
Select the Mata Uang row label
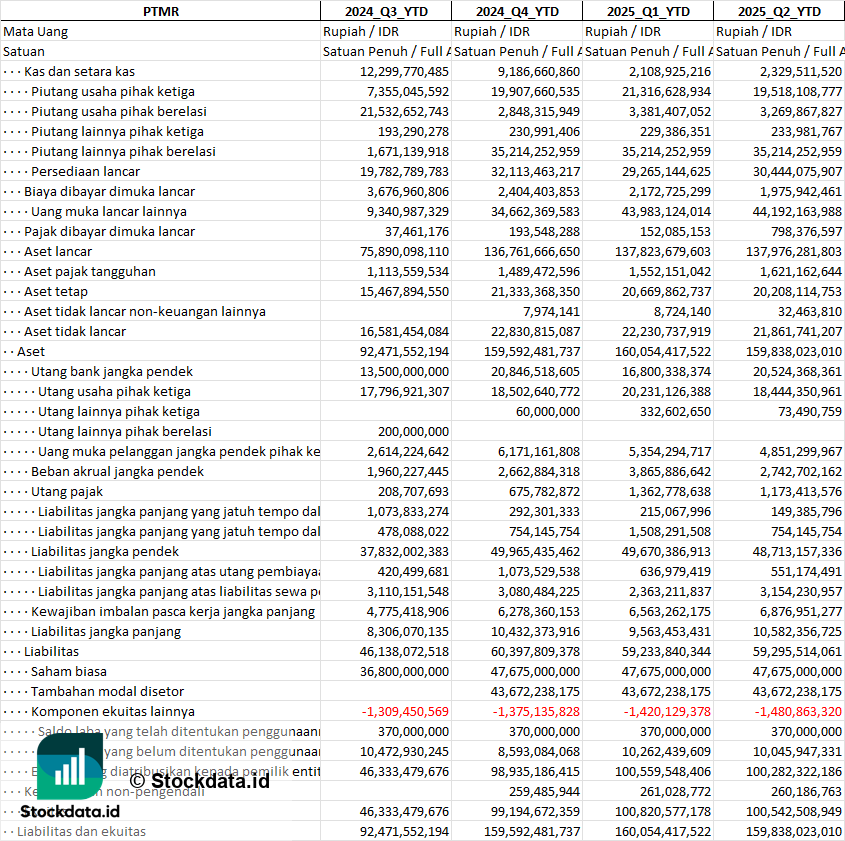[36, 31]
